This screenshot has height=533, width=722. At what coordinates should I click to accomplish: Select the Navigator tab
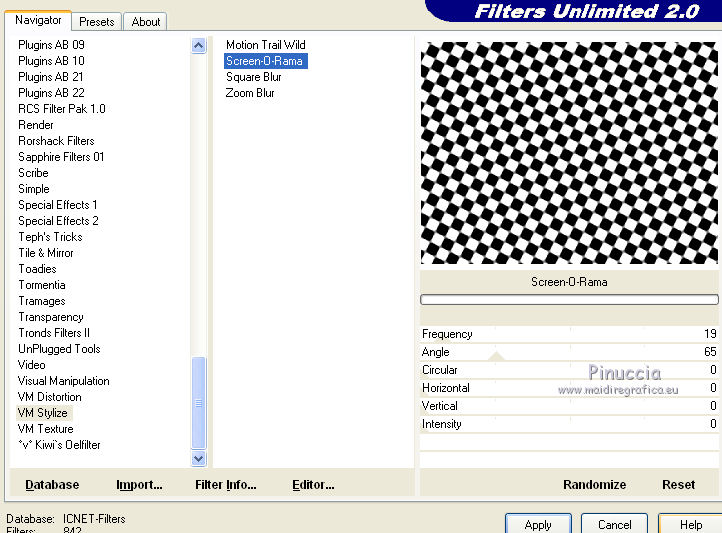tap(38, 20)
